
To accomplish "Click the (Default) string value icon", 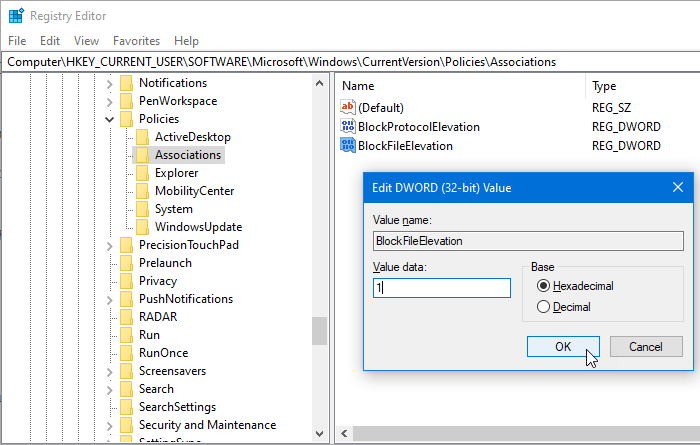I will click(348, 107).
